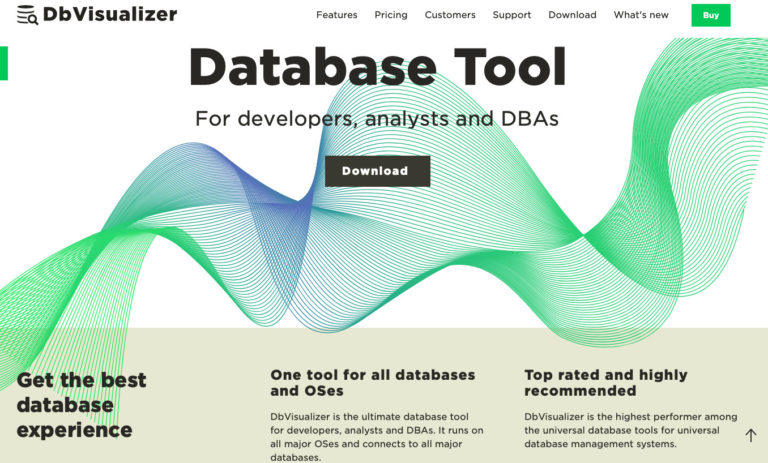Click the green Buy button
768x463 pixels.
click(711, 15)
